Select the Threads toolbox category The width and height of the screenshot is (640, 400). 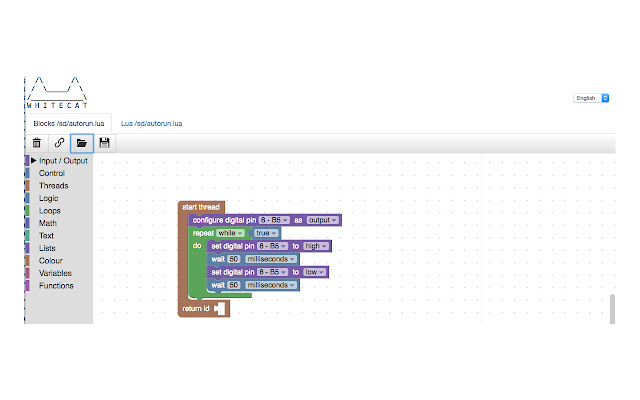53,186
